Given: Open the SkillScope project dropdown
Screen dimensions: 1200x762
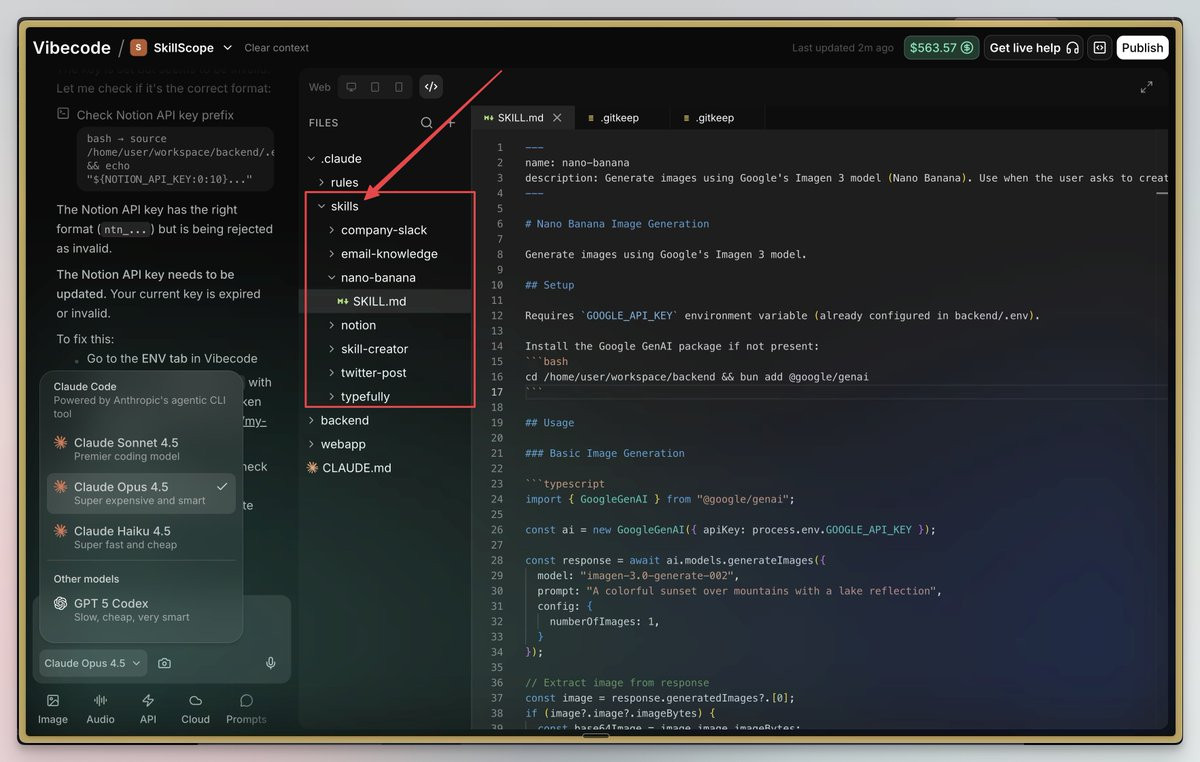Looking at the screenshot, I should pyautogui.click(x=227, y=47).
